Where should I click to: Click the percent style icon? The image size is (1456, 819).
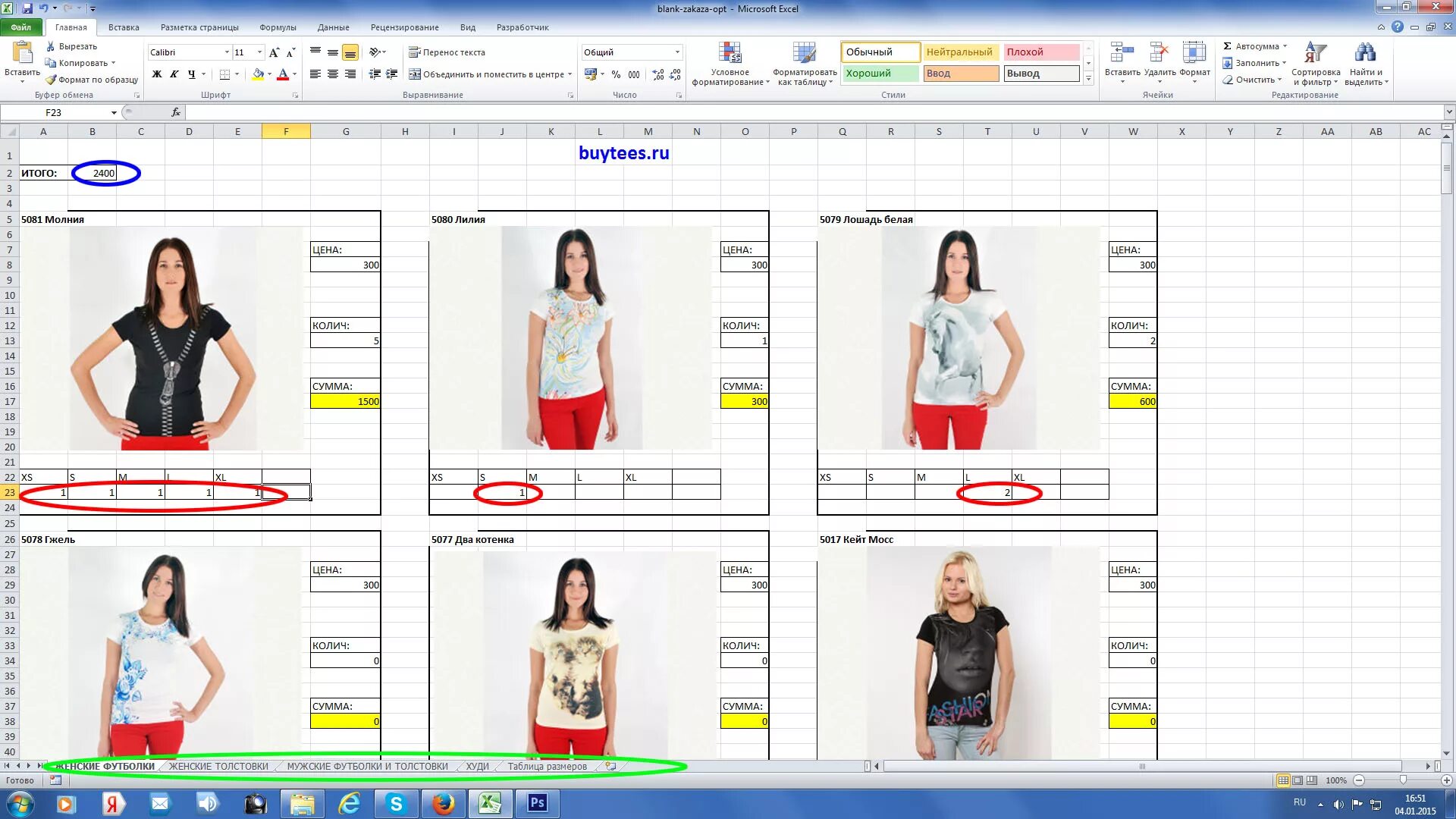616,74
